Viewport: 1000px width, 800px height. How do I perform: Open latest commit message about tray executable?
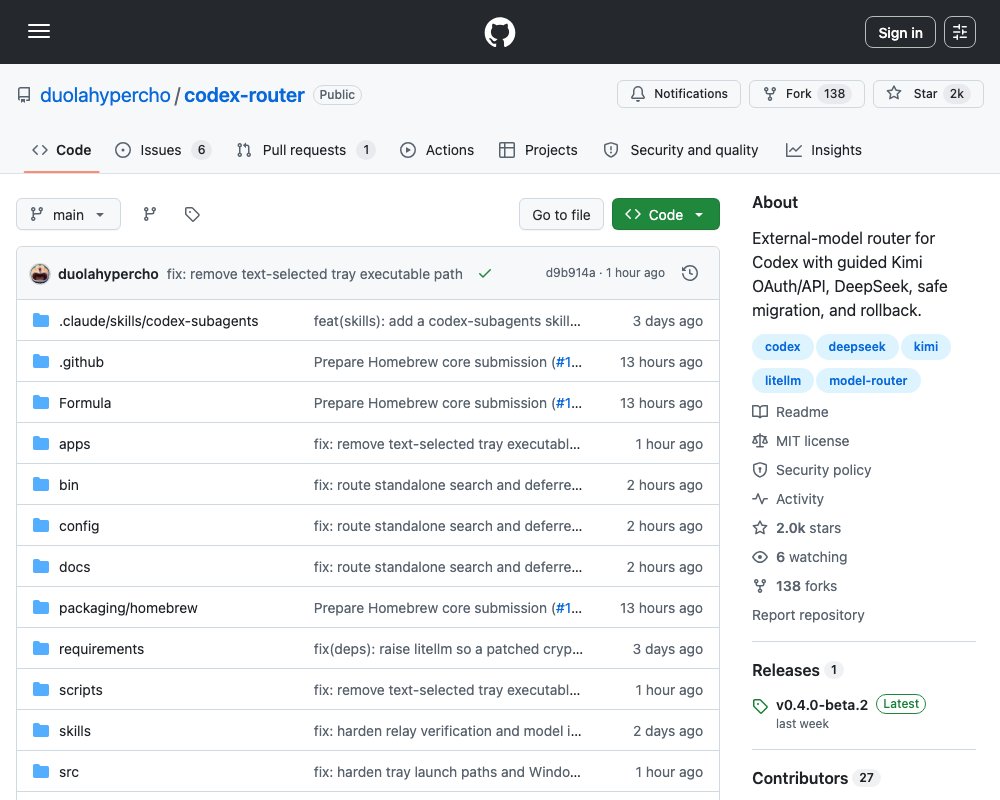coord(314,274)
